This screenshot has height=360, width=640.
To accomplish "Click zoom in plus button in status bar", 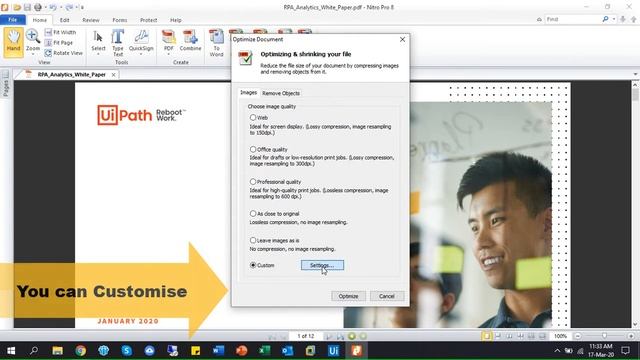I will click(x=631, y=336).
